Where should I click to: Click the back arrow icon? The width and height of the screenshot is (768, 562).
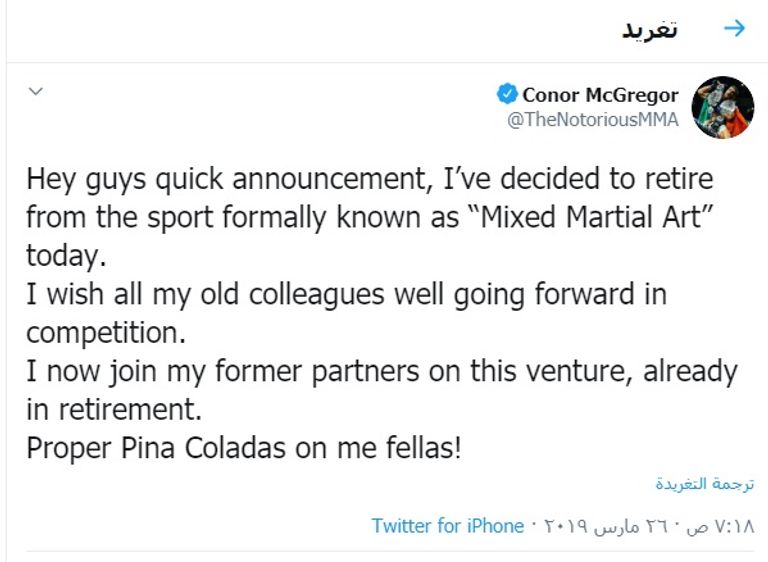pos(734,29)
